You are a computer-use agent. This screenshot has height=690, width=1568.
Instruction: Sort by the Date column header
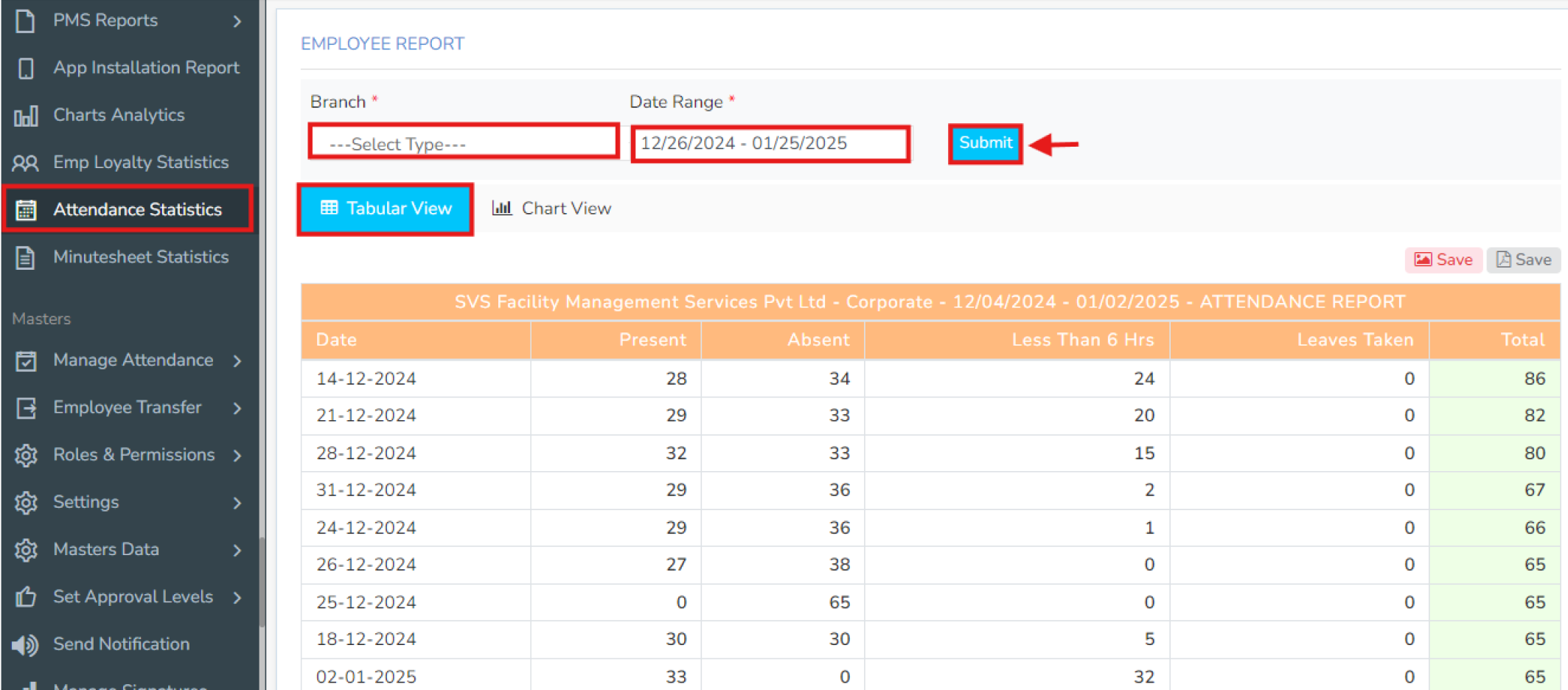[416, 340]
